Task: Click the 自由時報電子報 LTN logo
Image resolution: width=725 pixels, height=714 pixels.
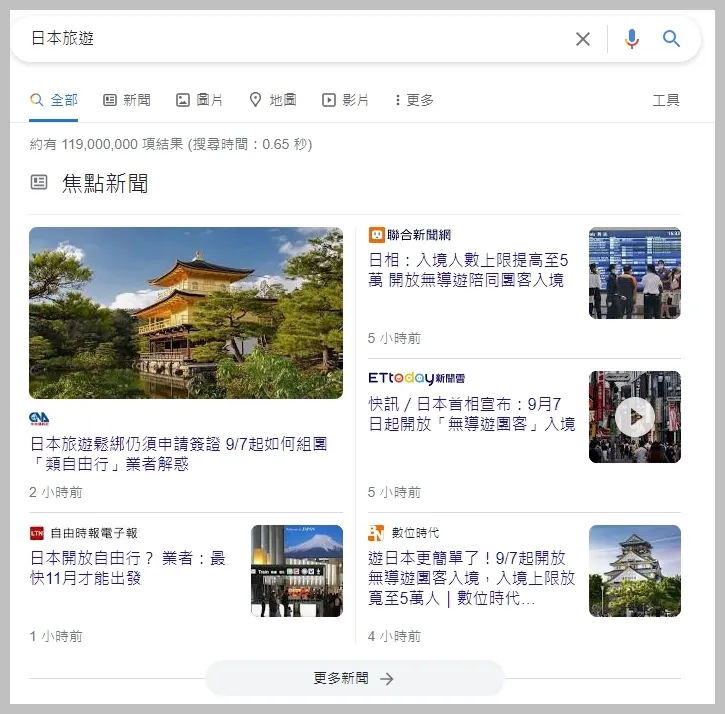Action: (37, 533)
